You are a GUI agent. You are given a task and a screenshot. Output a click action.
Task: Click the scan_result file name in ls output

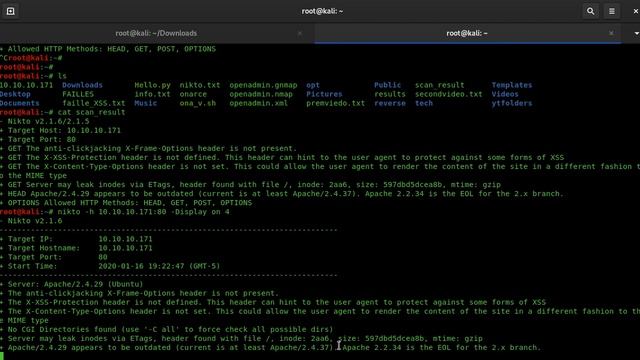pos(440,85)
